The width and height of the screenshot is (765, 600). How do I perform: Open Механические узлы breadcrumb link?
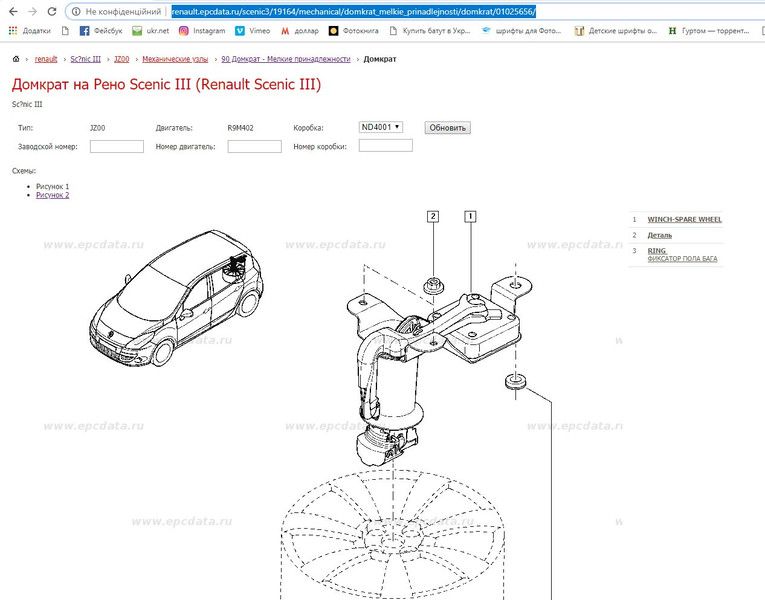(175, 59)
